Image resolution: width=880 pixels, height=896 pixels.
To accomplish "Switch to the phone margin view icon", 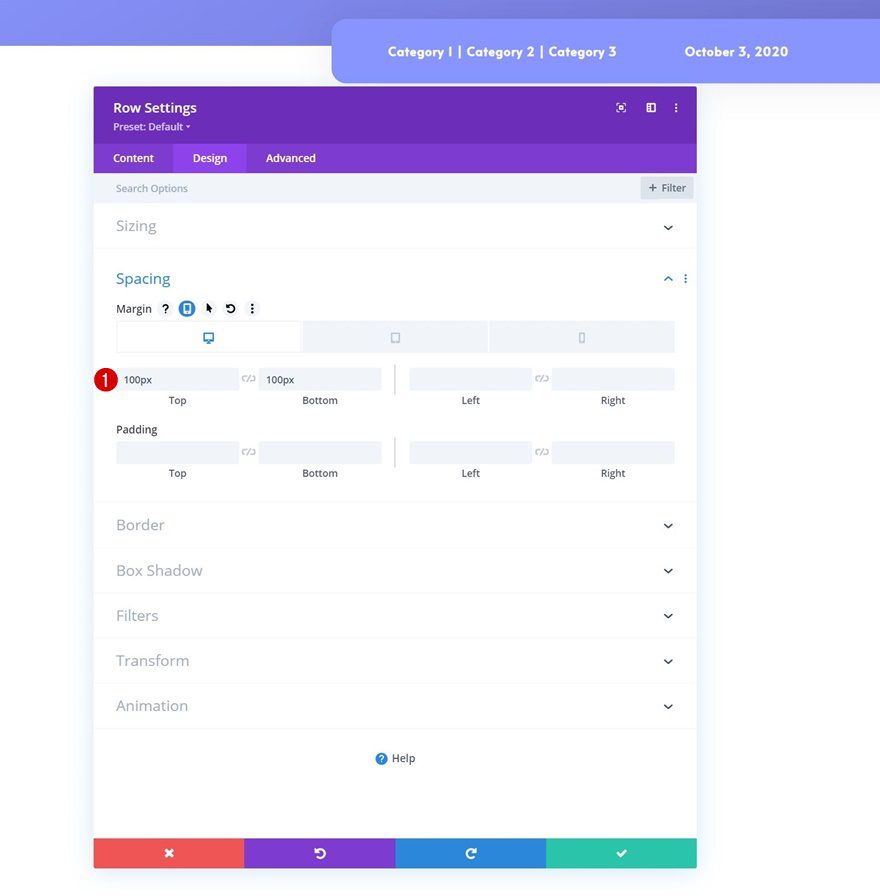I will coord(581,337).
